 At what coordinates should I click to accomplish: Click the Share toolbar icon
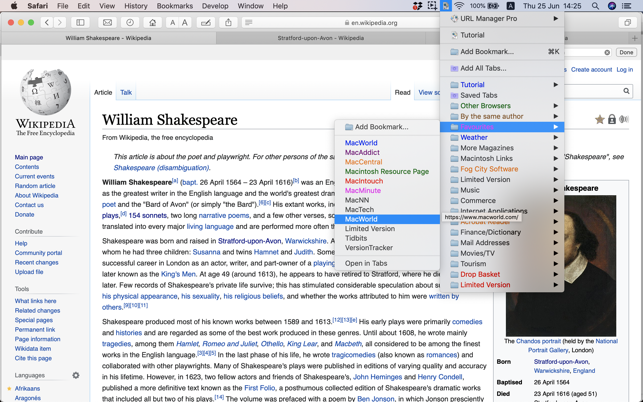[x=228, y=23]
